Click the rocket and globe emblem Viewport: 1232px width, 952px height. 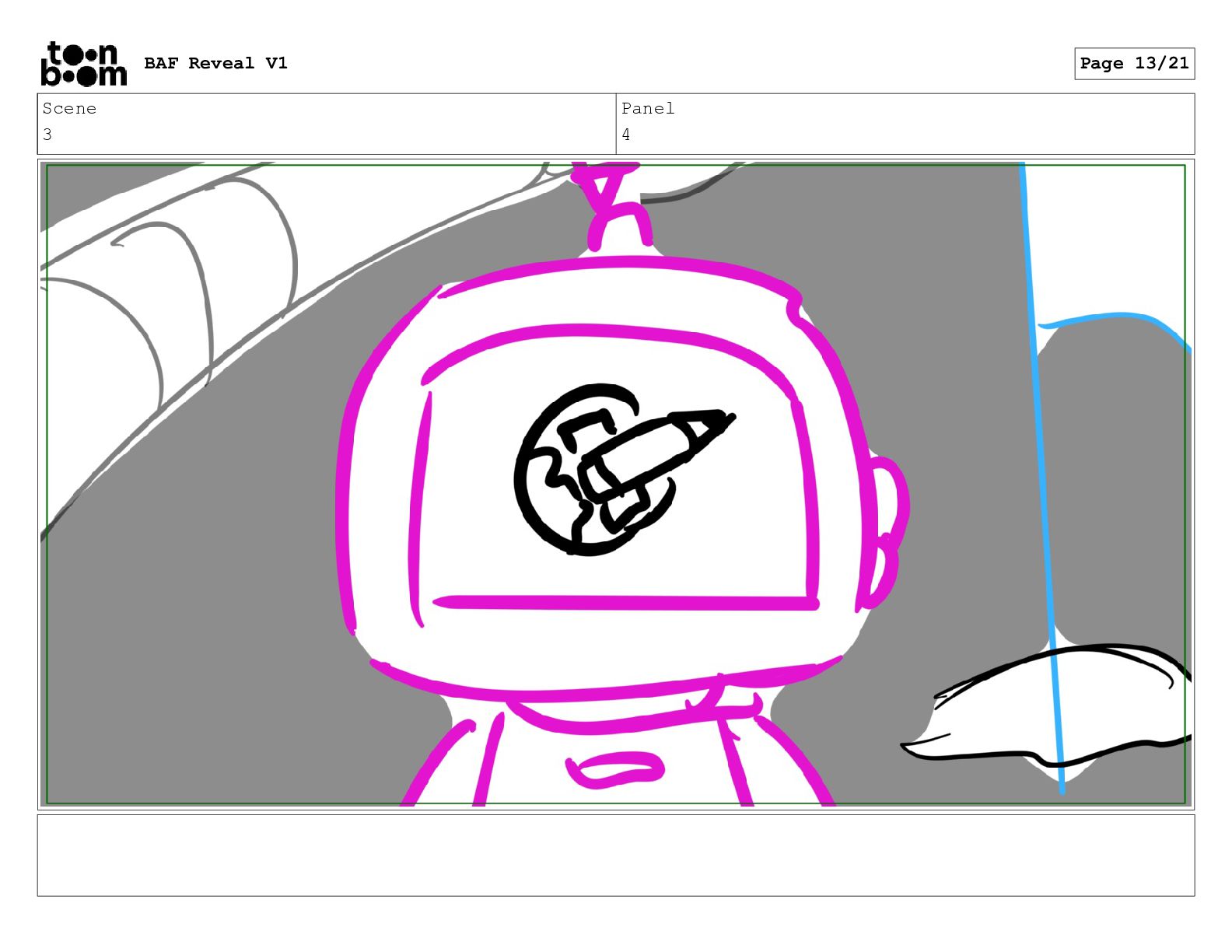(621, 469)
